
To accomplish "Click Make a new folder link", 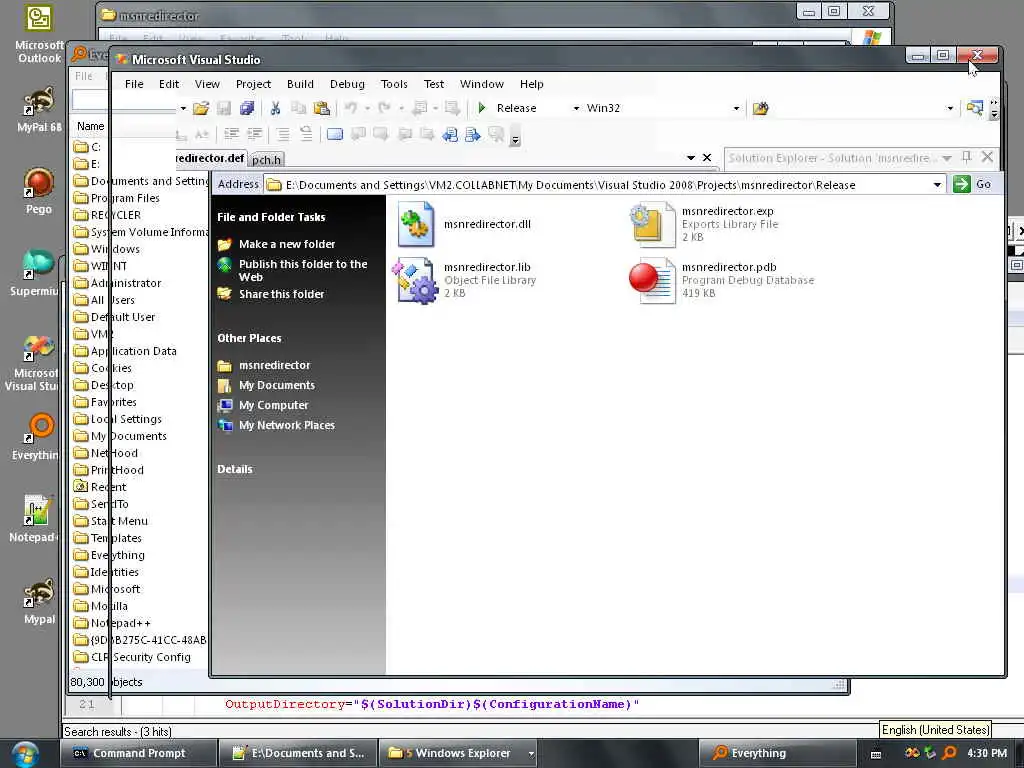I will pyautogui.click(x=287, y=244).
